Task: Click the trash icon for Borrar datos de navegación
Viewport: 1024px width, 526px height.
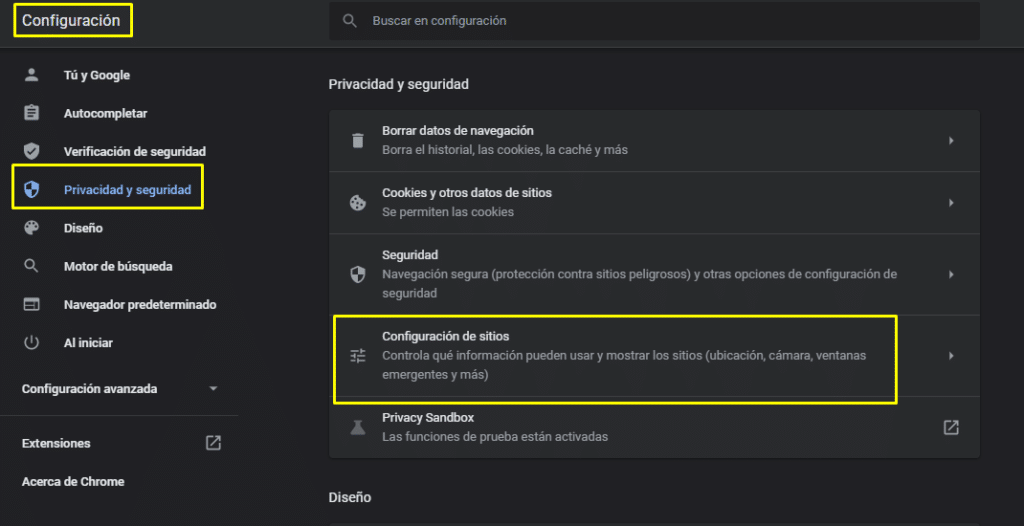Action: coord(357,141)
